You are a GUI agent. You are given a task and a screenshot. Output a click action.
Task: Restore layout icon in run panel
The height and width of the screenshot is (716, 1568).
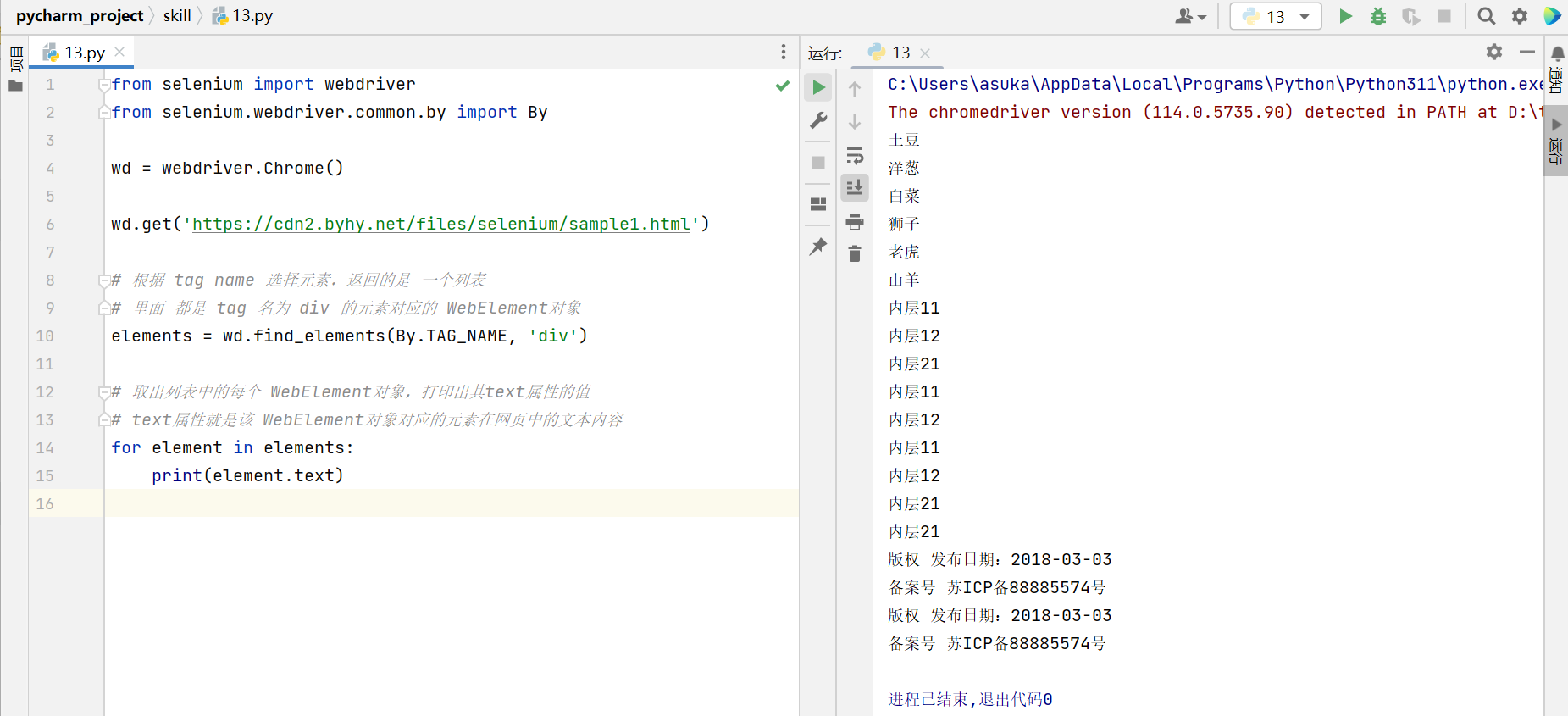pos(818,204)
